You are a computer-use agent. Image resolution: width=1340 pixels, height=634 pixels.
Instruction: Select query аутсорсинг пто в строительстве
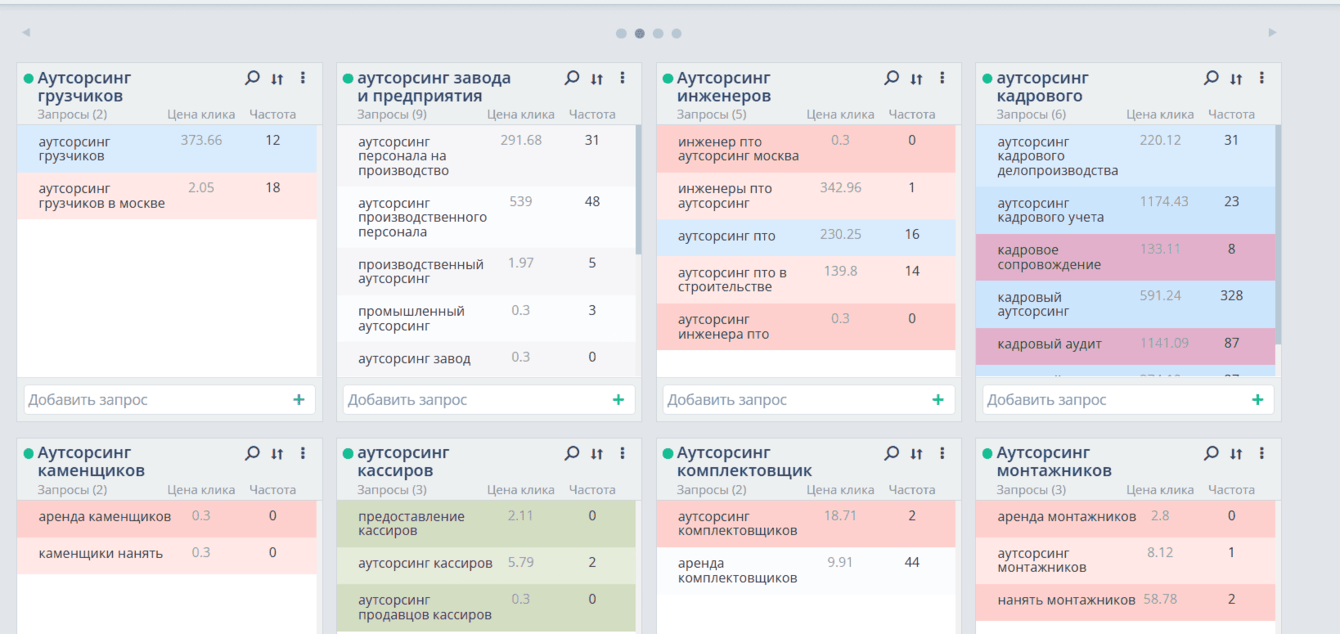click(806, 280)
